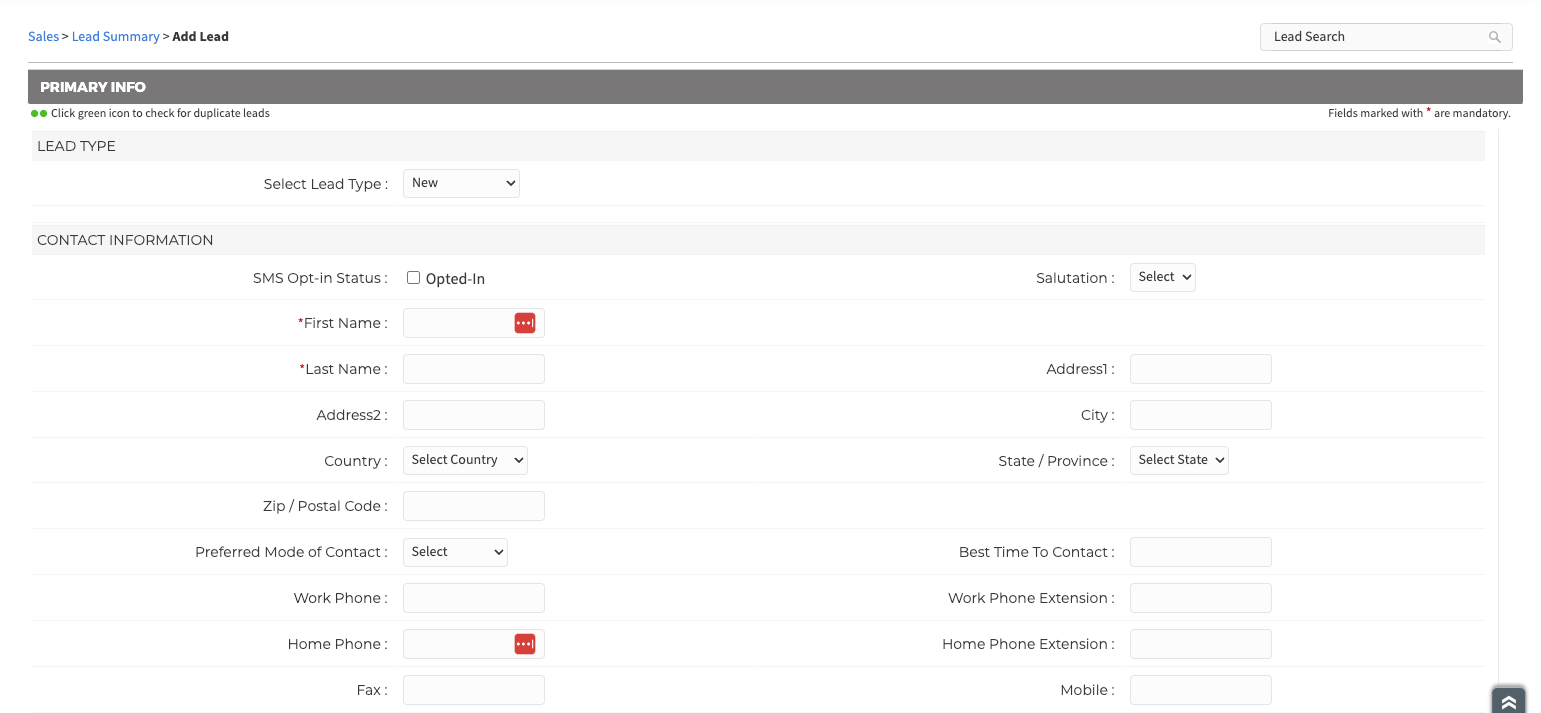Click the magnifier icon in Lead Search
This screenshot has width=1541, height=713.
click(x=1494, y=37)
